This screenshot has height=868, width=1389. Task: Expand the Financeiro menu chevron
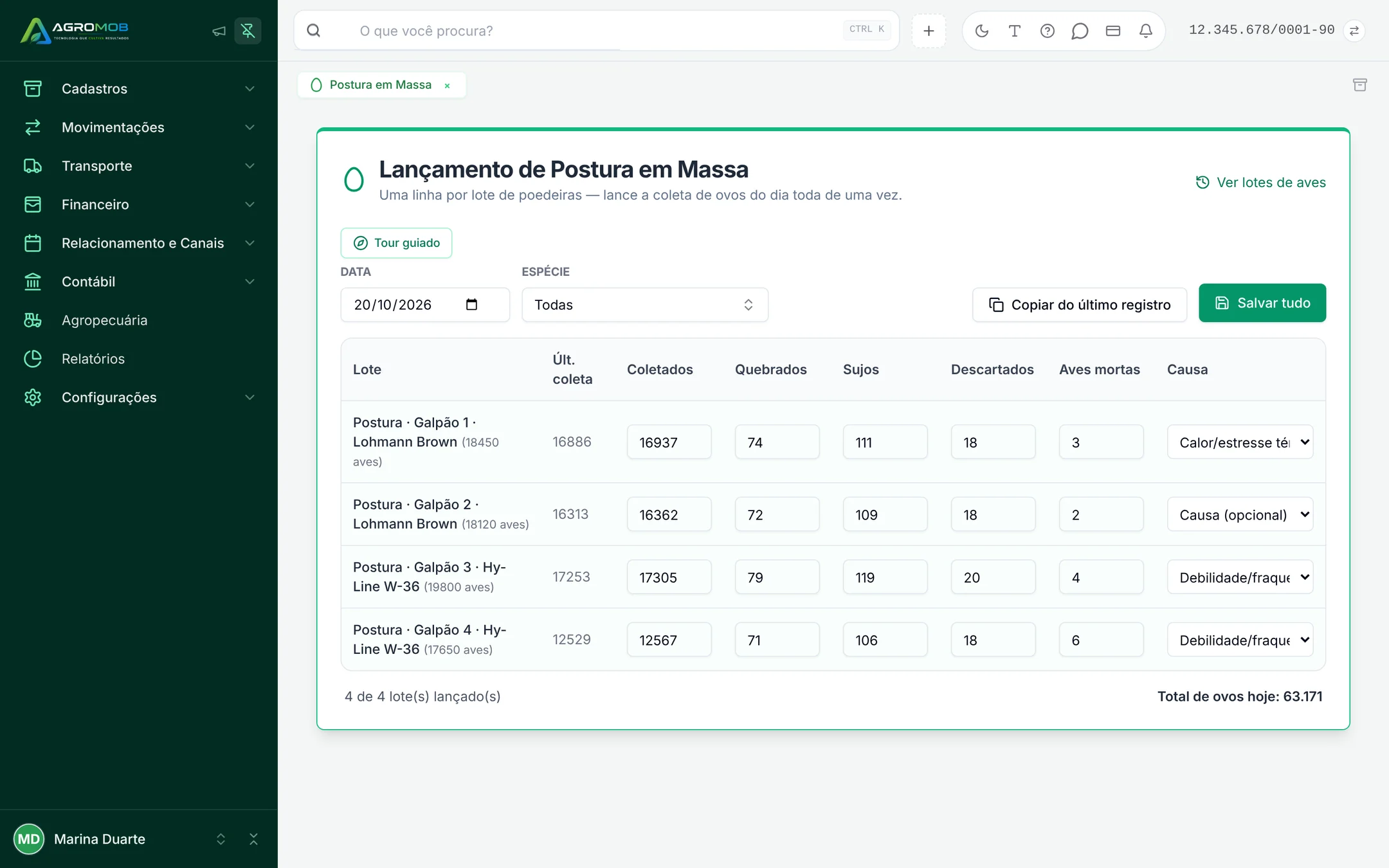[x=250, y=204]
